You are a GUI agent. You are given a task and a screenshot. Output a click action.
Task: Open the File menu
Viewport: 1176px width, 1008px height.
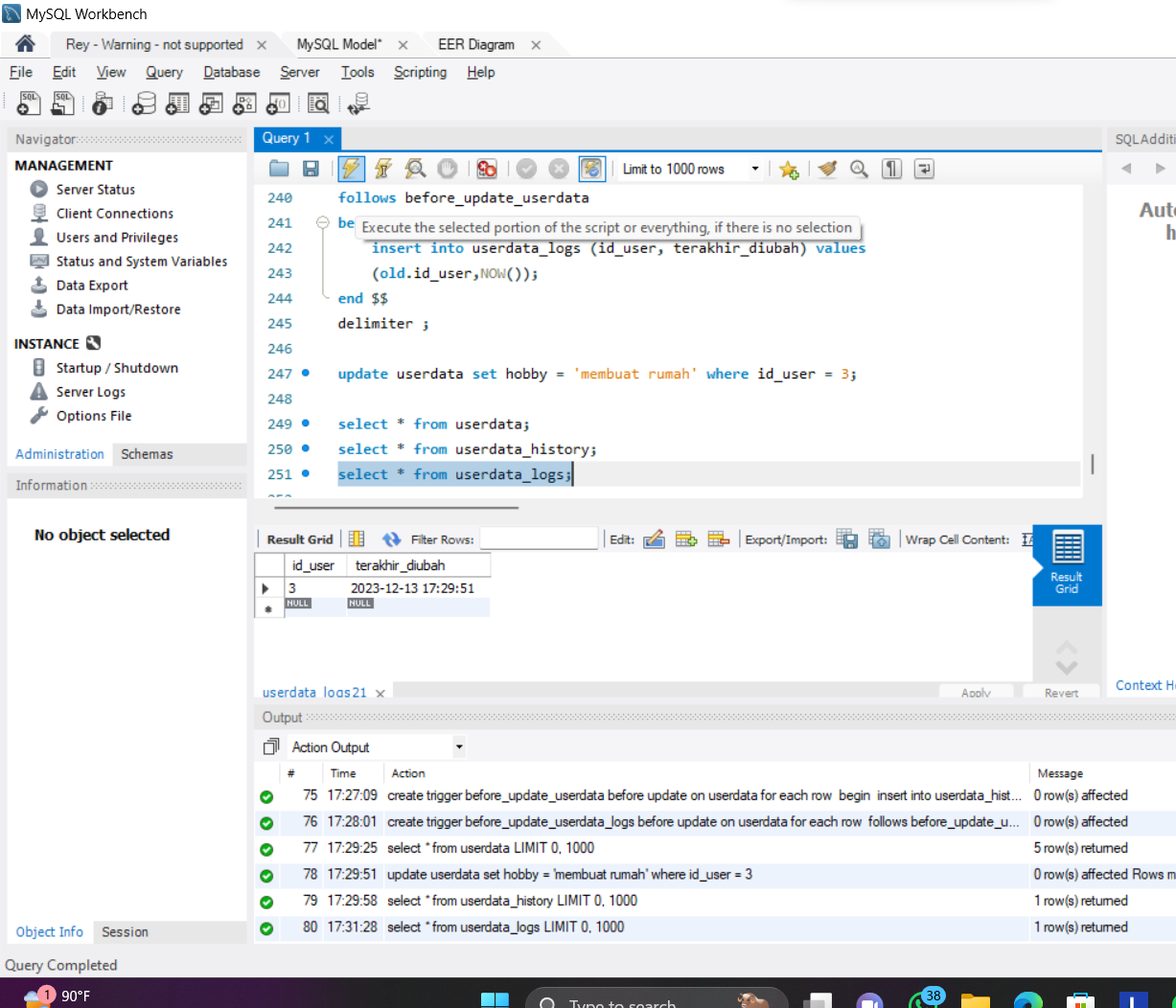click(21, 72)
